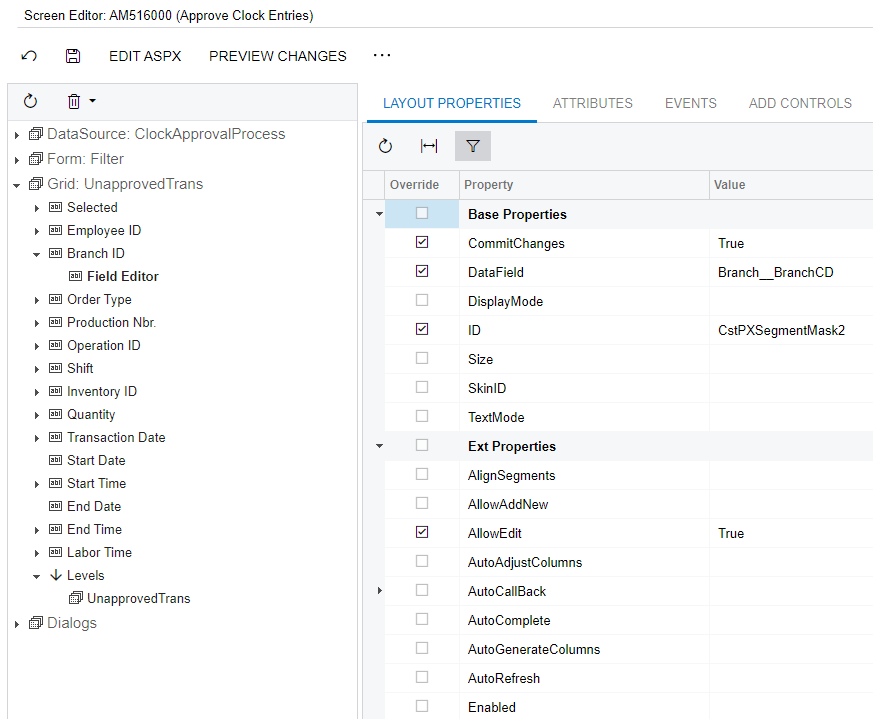Click the Grid: UnapprovedTrans node icon
Screen dimensions: 873x719
36,184
